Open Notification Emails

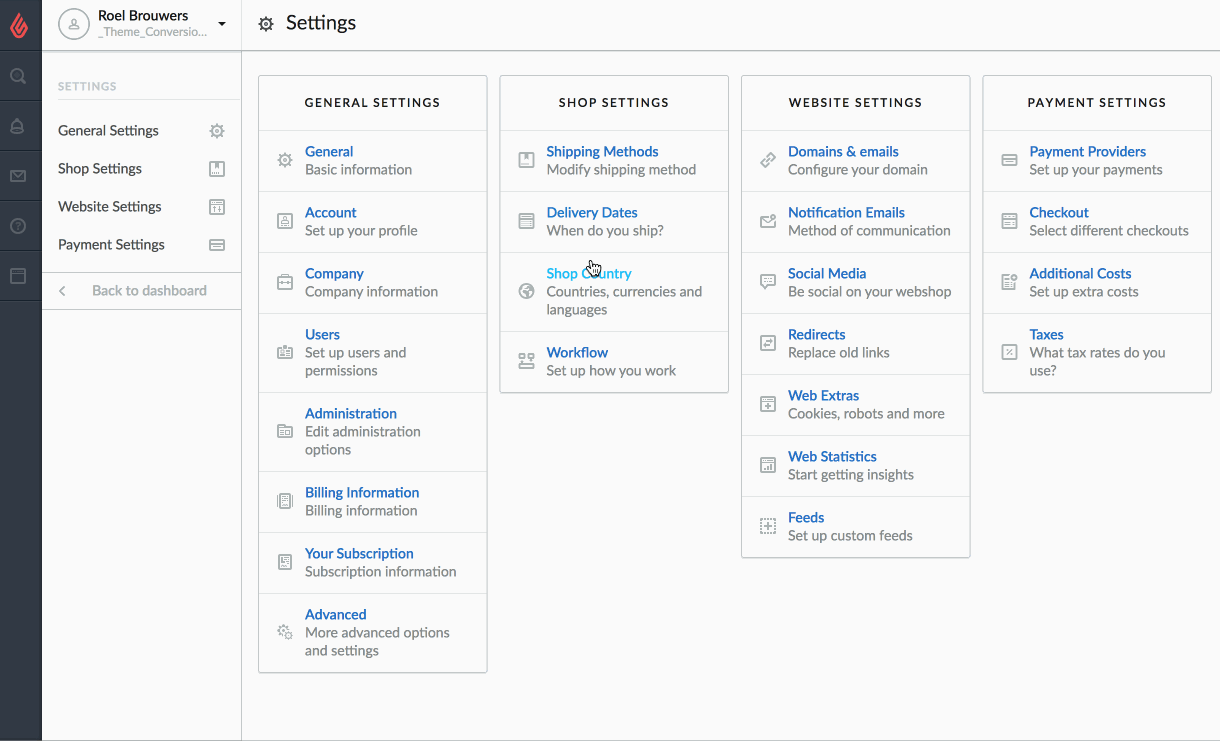point(846,213)
